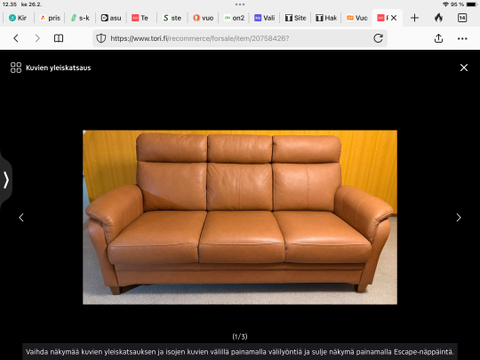The height and width of the screenshot is (360, 480).
Task: Open tab switcher showing 14 tabs
Action: click(462, 18)
